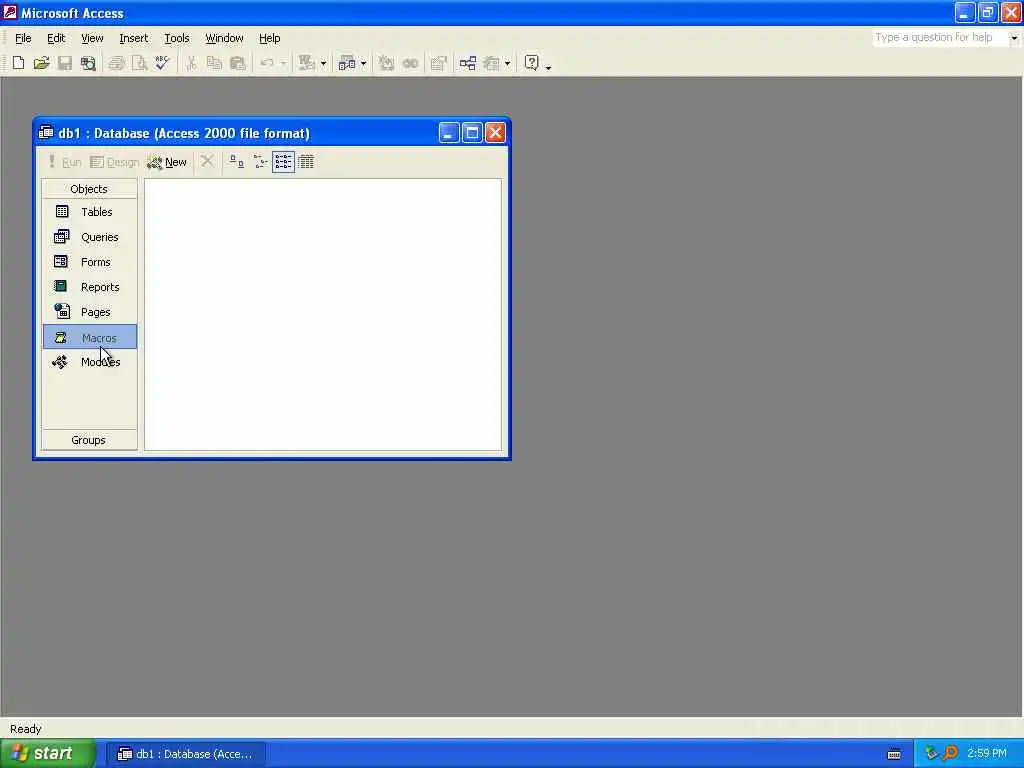The width and height of the screenshot is (1024, 768).
Task: Select Pages in the Objects list
Action: click(x=89, y=312)
